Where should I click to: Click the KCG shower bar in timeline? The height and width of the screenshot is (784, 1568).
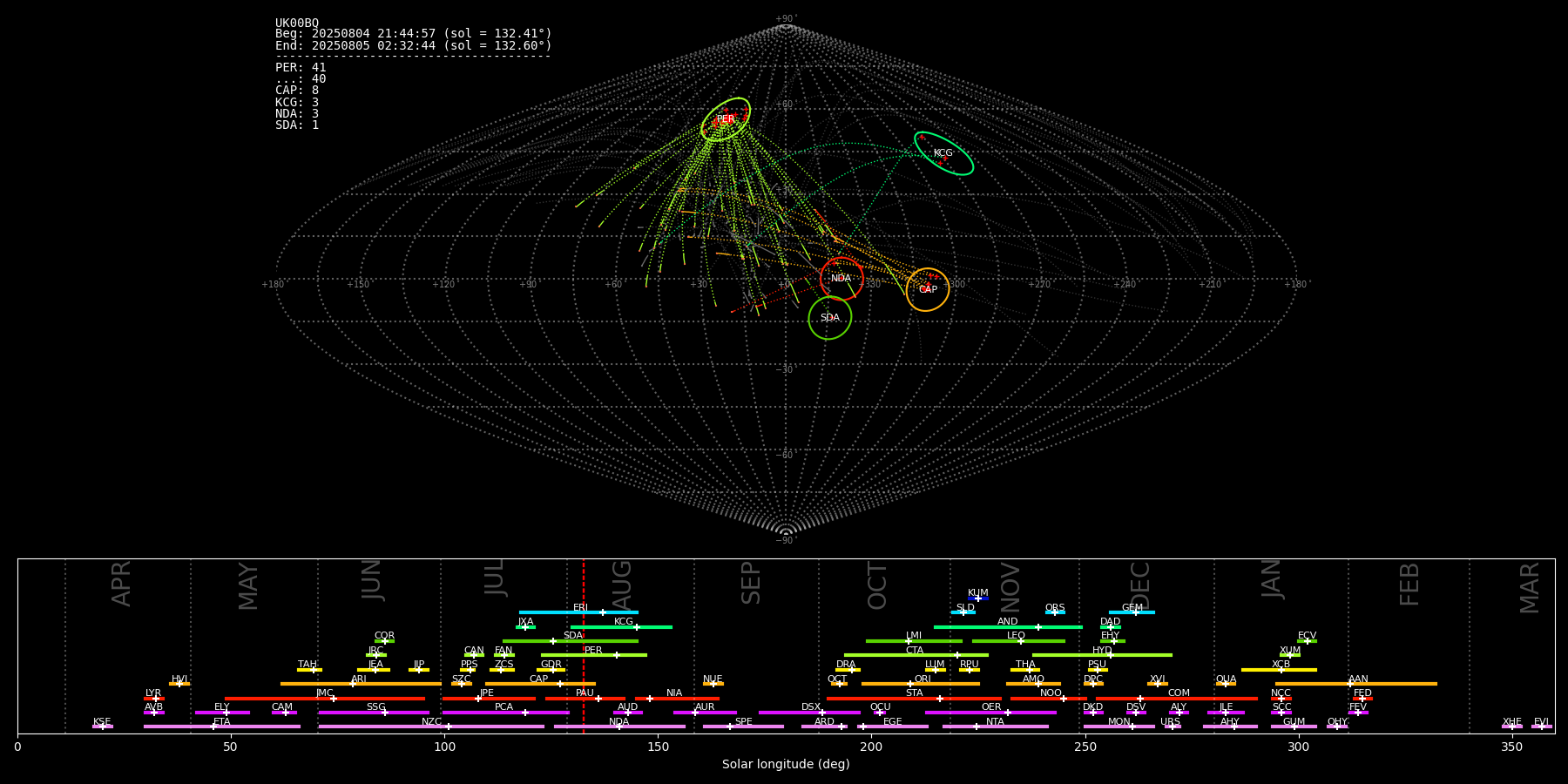click(x=621, y=626)
